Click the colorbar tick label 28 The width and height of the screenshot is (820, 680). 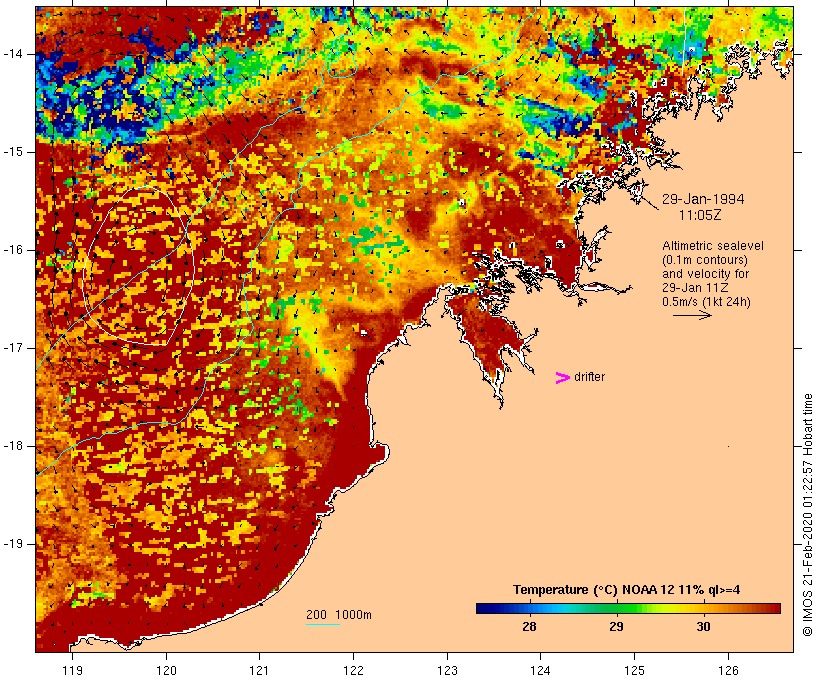529,626
